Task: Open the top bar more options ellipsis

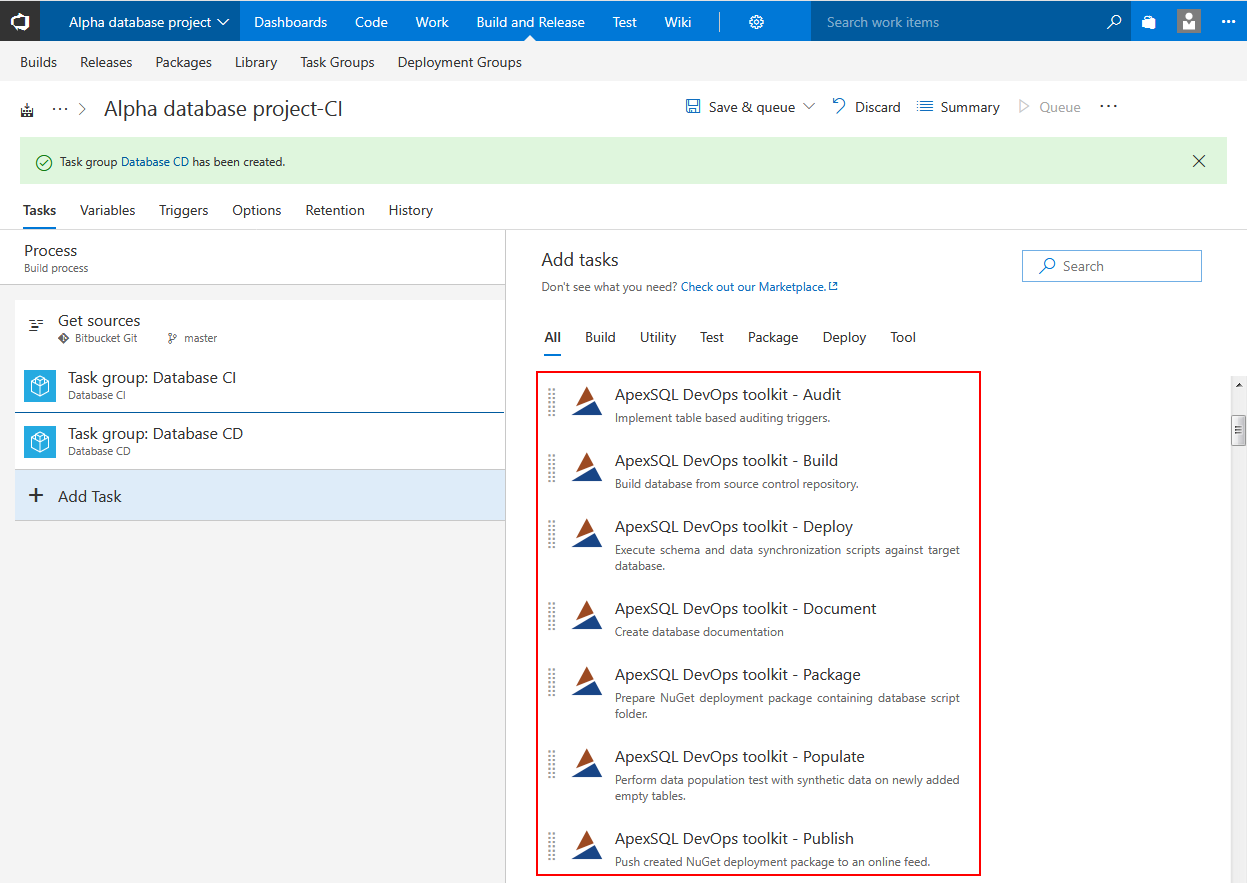Action: pyautogui.click(x=1228, y=22)
